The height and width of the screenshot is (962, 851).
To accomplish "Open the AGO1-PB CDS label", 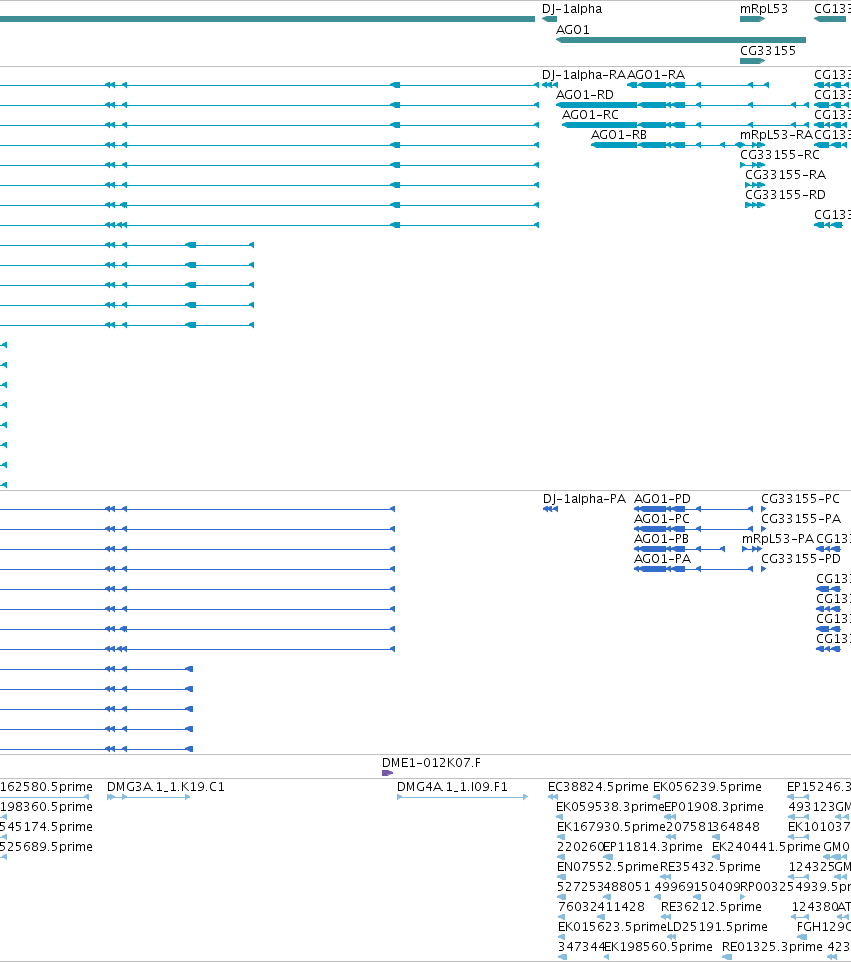I will click(x=661, y=539).
